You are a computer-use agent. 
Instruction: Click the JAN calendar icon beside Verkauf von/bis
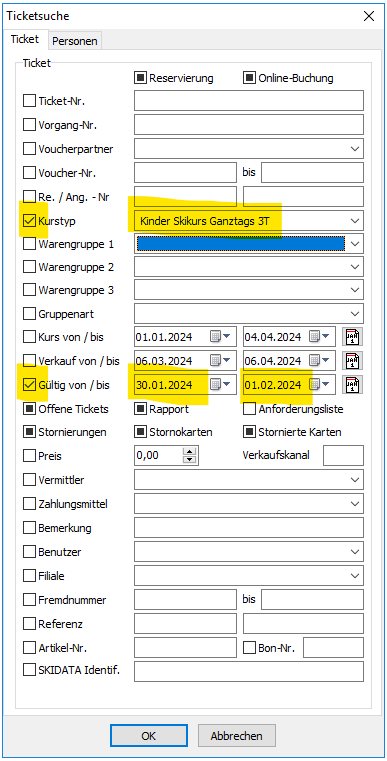click(353, 361)
